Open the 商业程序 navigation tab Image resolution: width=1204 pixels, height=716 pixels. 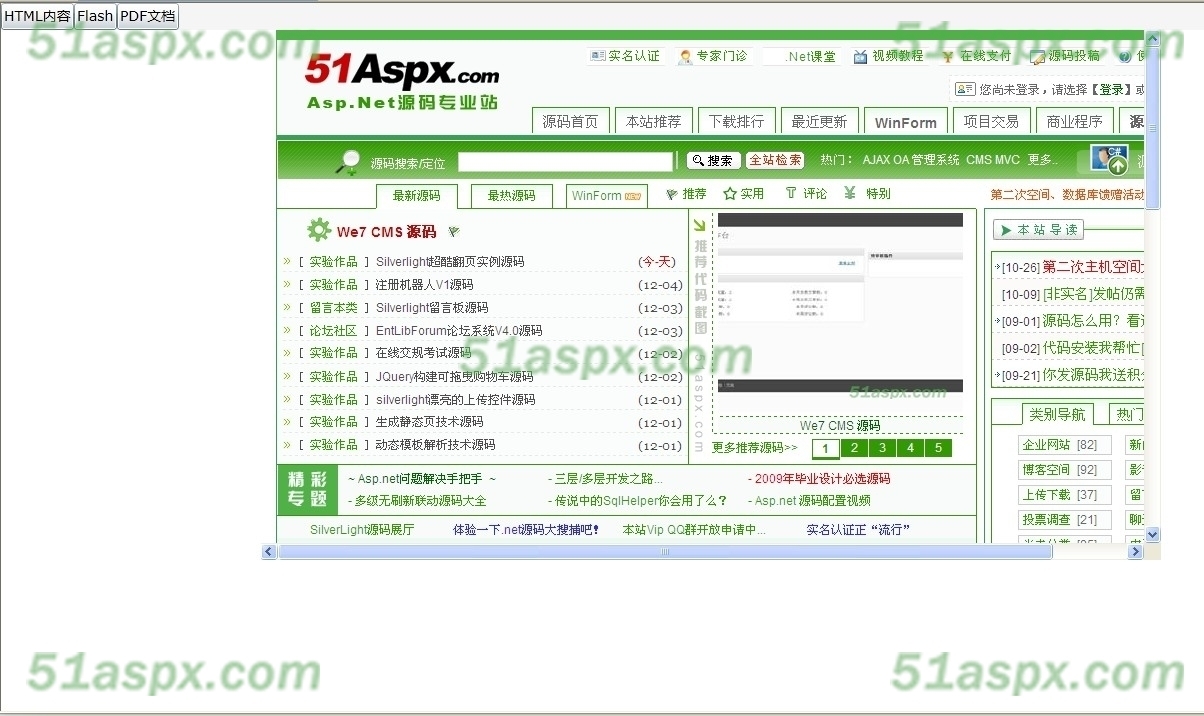[1074, 121]
